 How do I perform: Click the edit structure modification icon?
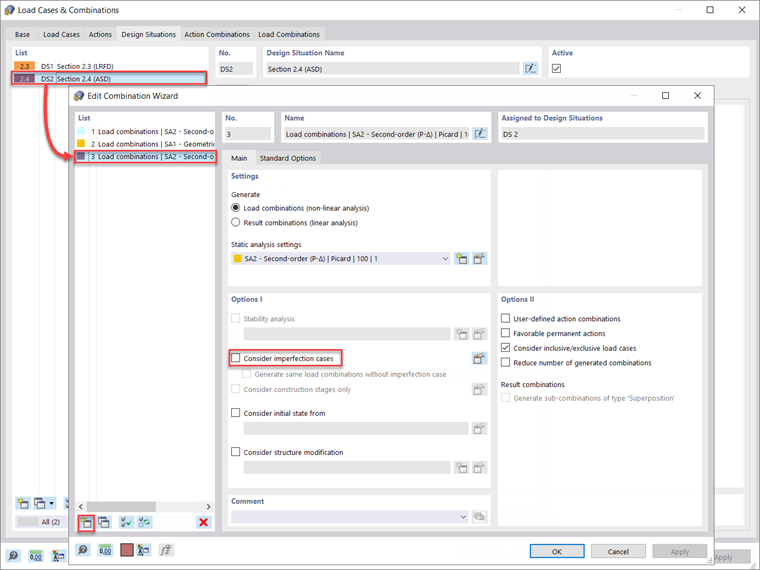click(479, 468)
